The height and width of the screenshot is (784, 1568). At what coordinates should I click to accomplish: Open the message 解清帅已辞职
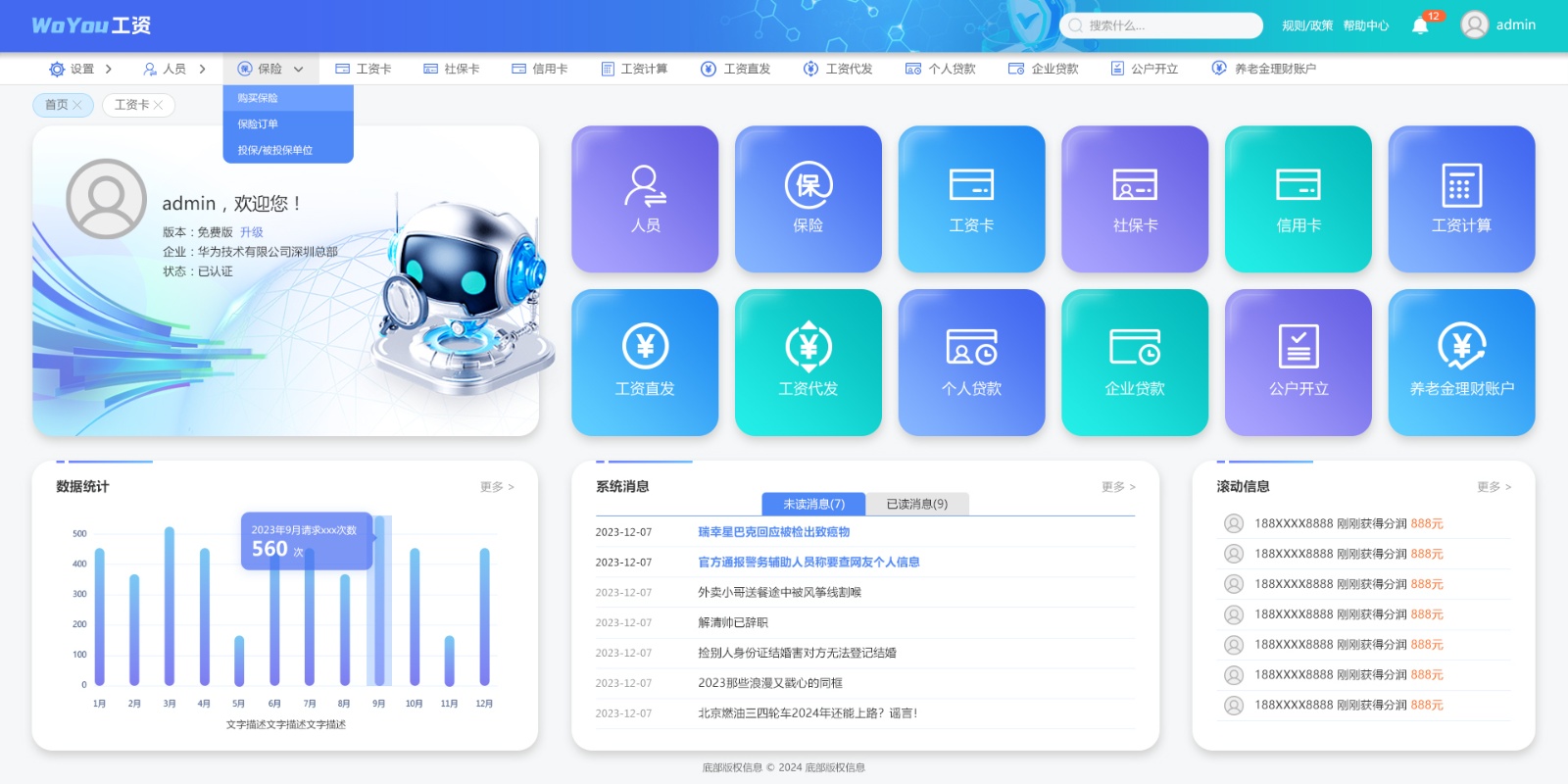733,622
